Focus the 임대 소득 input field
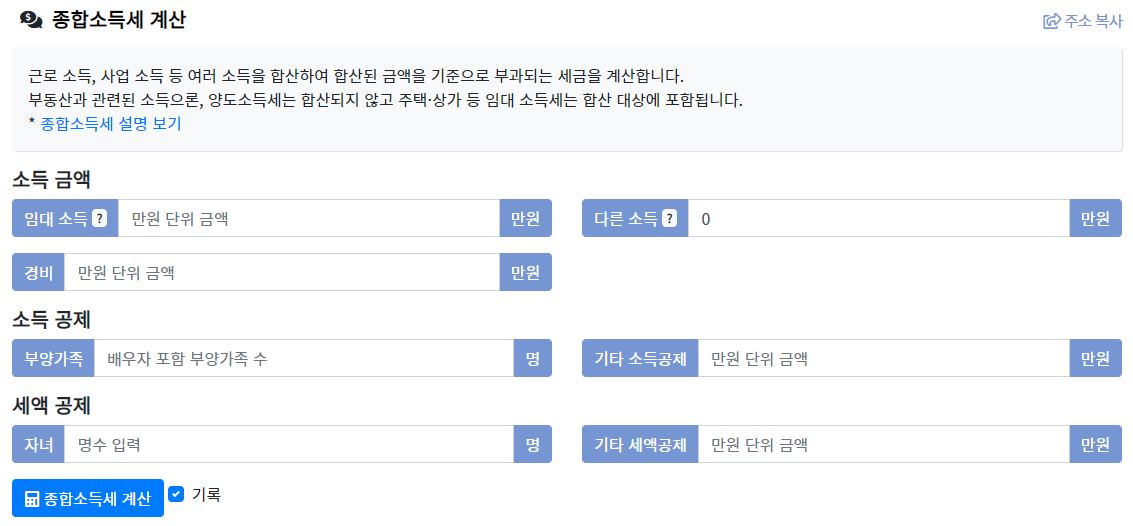This screenshot has height=526, width=1133. (x=309, y=218)
